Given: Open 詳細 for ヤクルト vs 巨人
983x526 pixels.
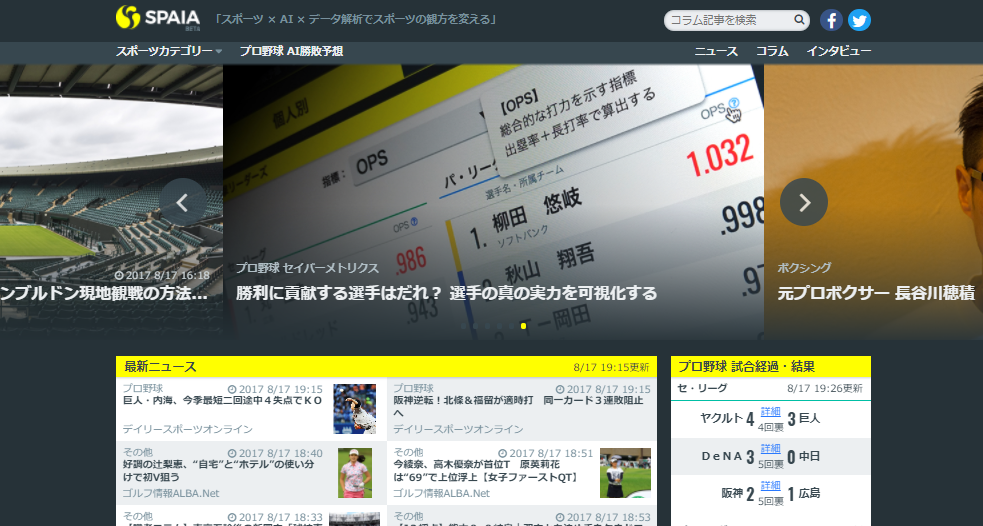Looking at the screenshot, I should 770,412.
